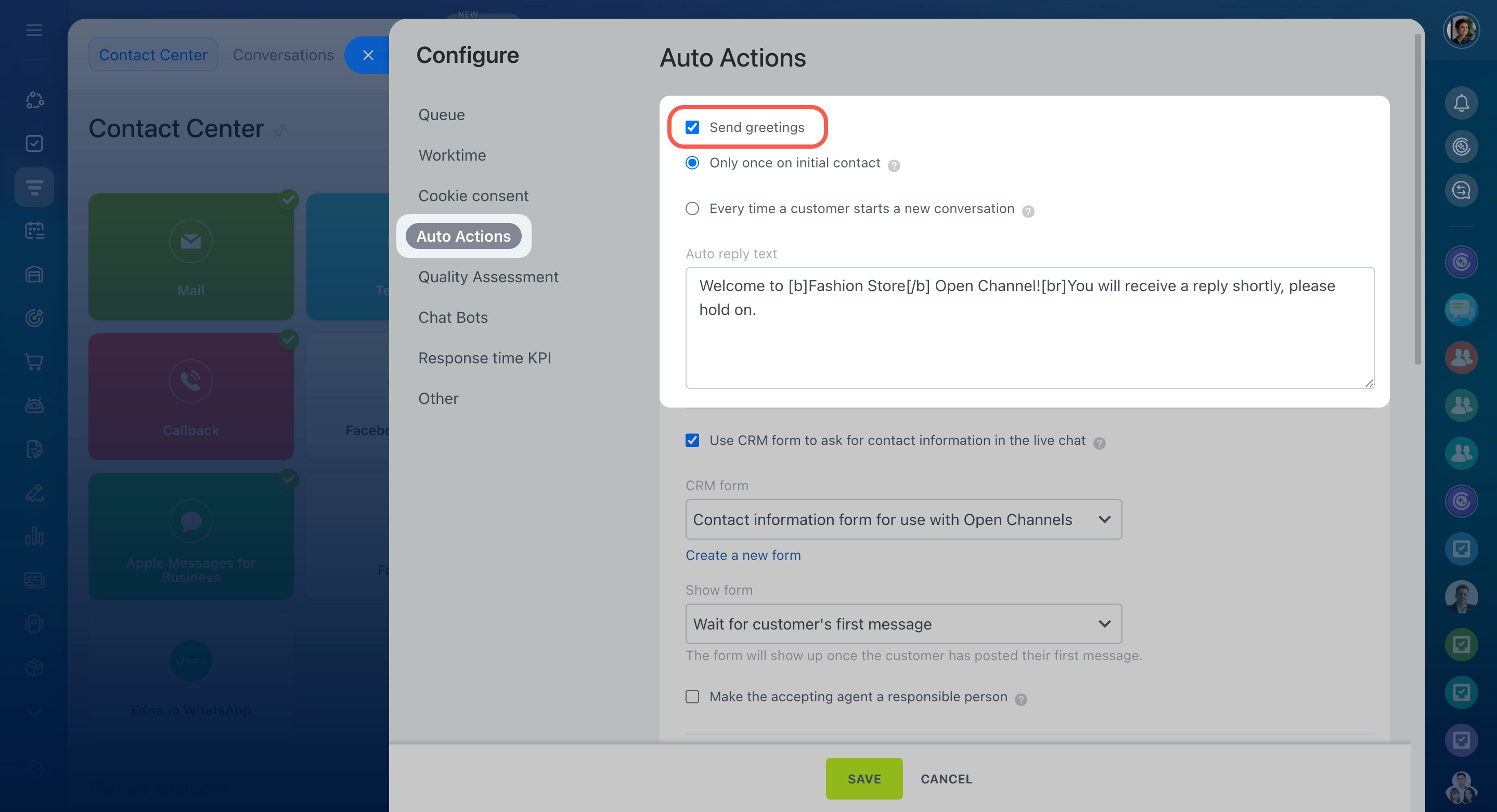Select Only once on initial contact radio

pyautogui.click(x=692, y=163)
